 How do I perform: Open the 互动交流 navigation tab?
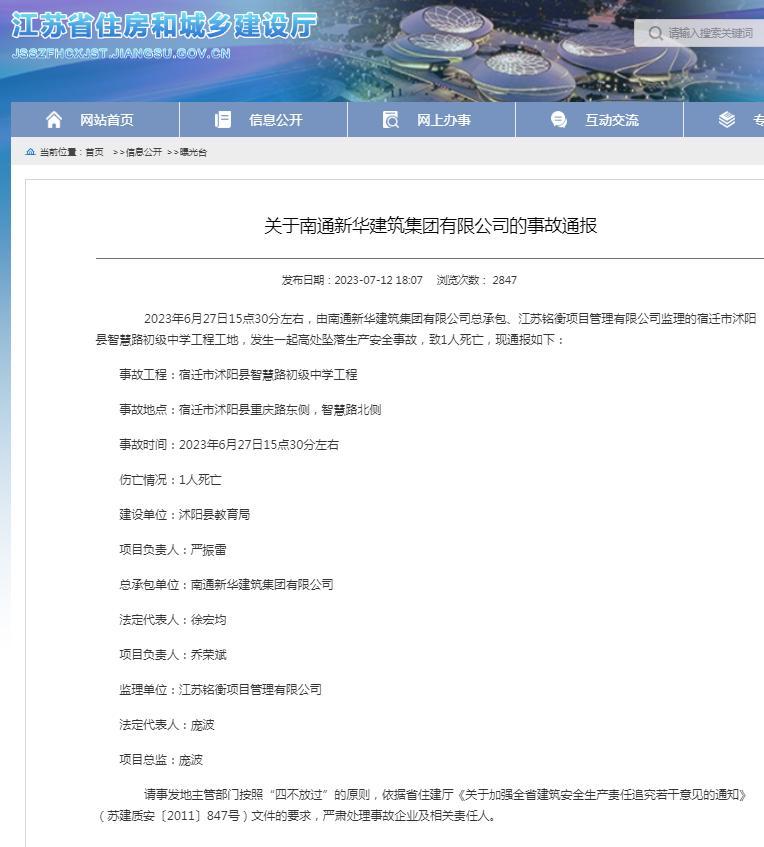(x=600, y=119)
